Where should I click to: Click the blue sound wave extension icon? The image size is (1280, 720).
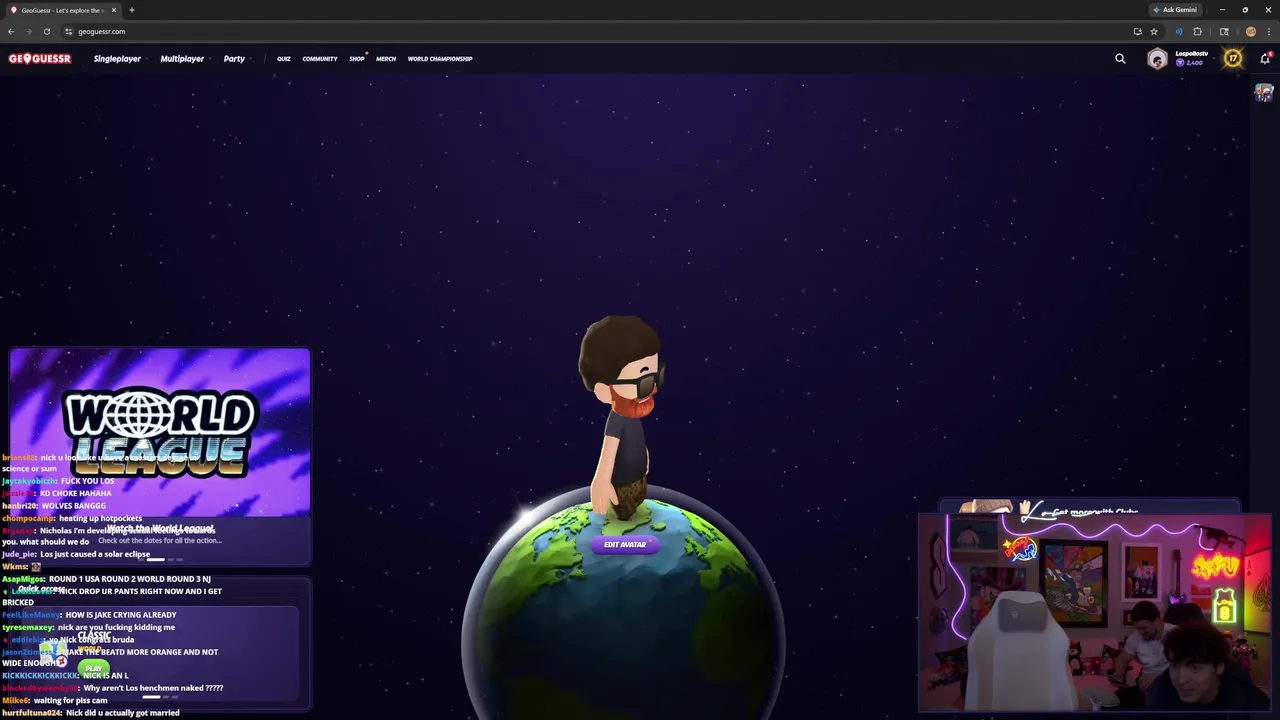pyautogui.click(x=1179, y=31)
